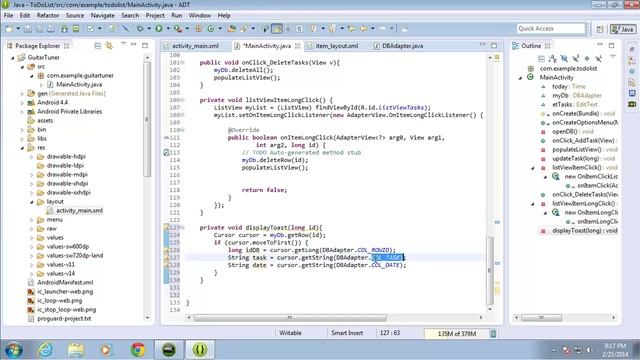
Task: Open File Explorer from the taskbar
Action: (76, 350)
